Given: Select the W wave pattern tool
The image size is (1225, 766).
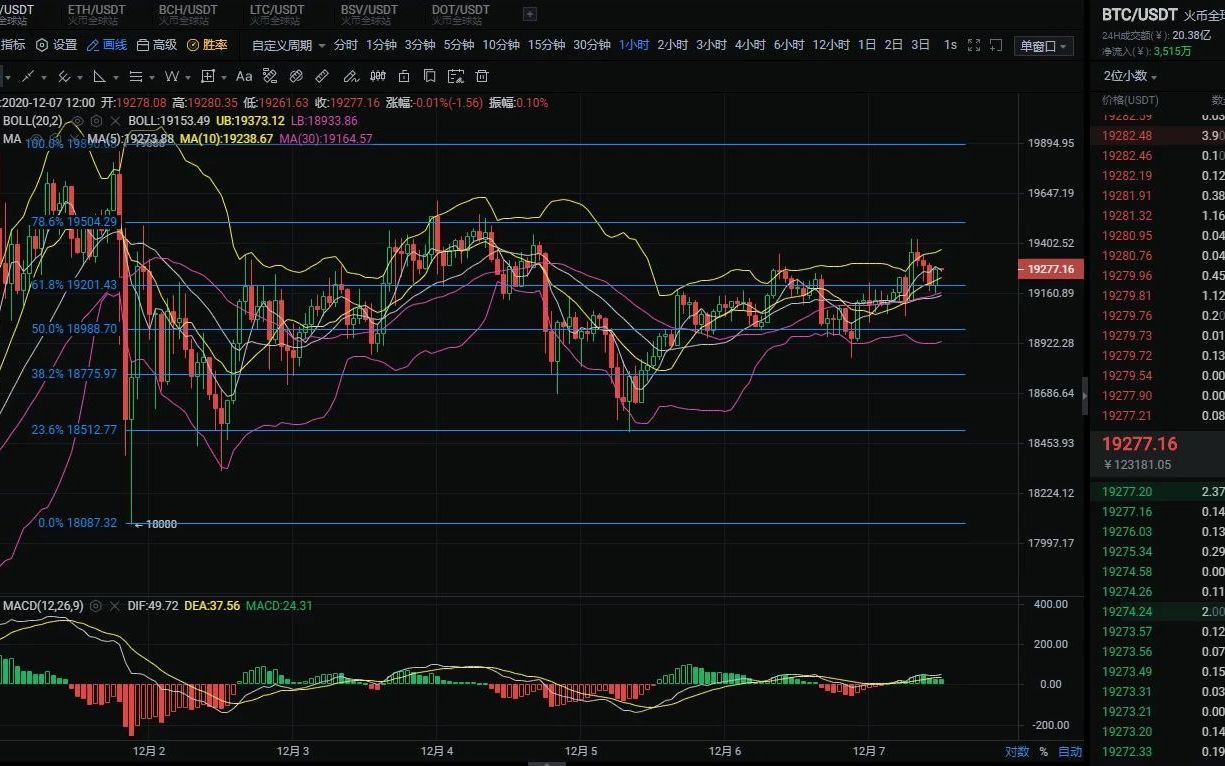Looking at the screenshot, I should [x=172, y=77].
